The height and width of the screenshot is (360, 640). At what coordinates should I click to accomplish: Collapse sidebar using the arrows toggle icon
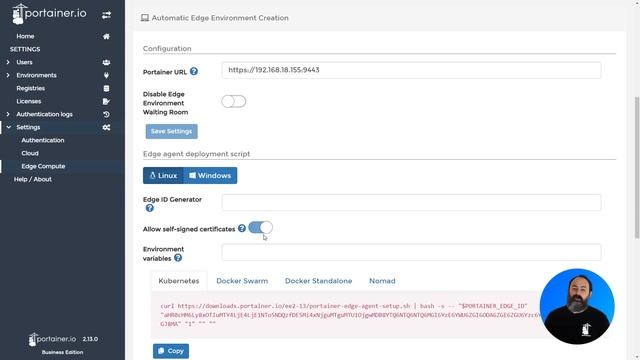click(106, 15)
